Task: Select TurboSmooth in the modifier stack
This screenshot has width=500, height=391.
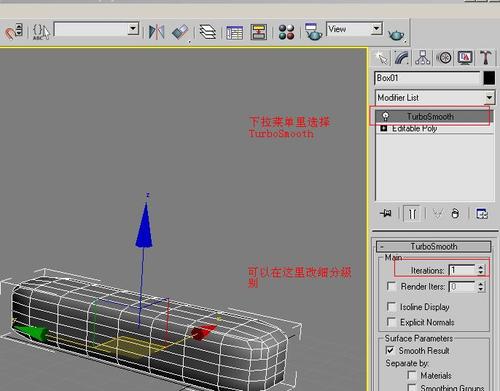Action: pyautogui.click(x=430, y=116)
